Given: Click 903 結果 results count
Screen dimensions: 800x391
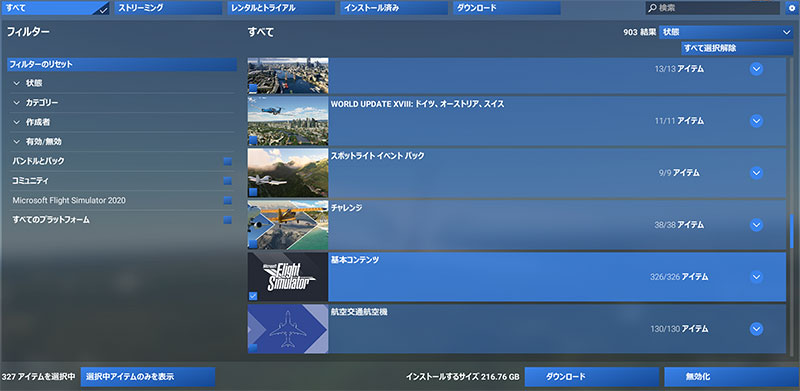Looking at the screenshot, I should pyautogui.click(x=639, y=32).
